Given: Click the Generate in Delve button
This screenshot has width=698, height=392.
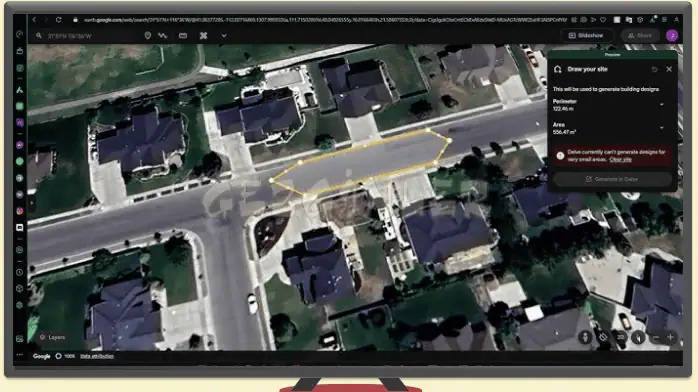Looking at the screenshot, I should 612,179.
